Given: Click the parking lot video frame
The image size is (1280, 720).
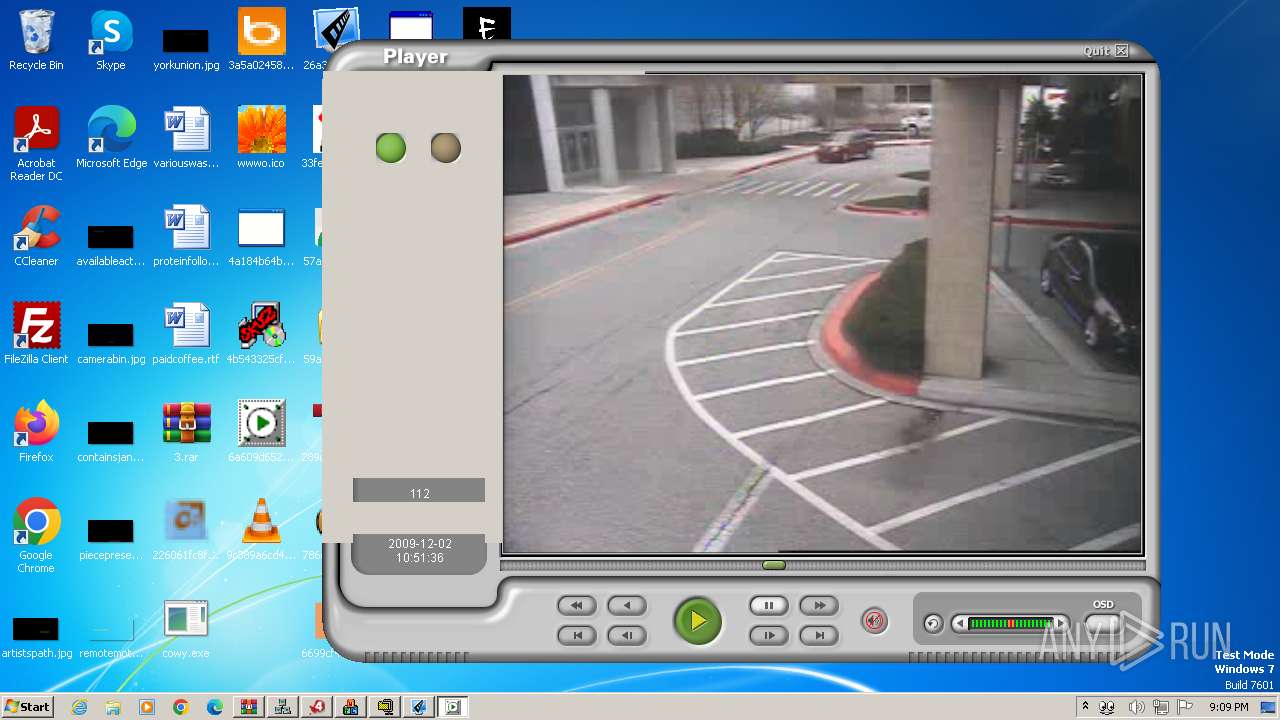Looking at the screenshot, I should (x=822, y=313).
